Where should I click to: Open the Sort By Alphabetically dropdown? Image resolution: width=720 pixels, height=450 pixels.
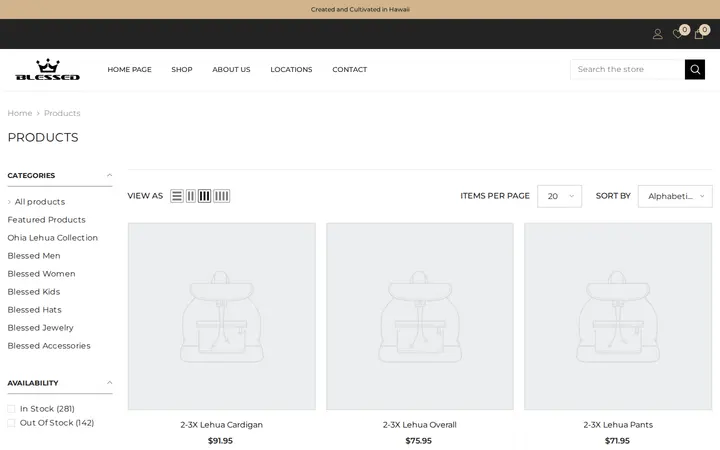coord(675,196)
